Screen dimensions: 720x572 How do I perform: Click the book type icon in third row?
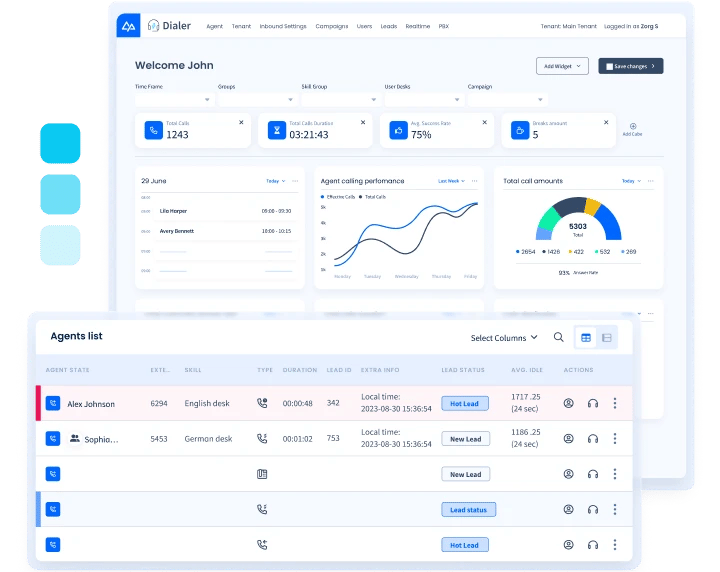click(x=262, y=474)
